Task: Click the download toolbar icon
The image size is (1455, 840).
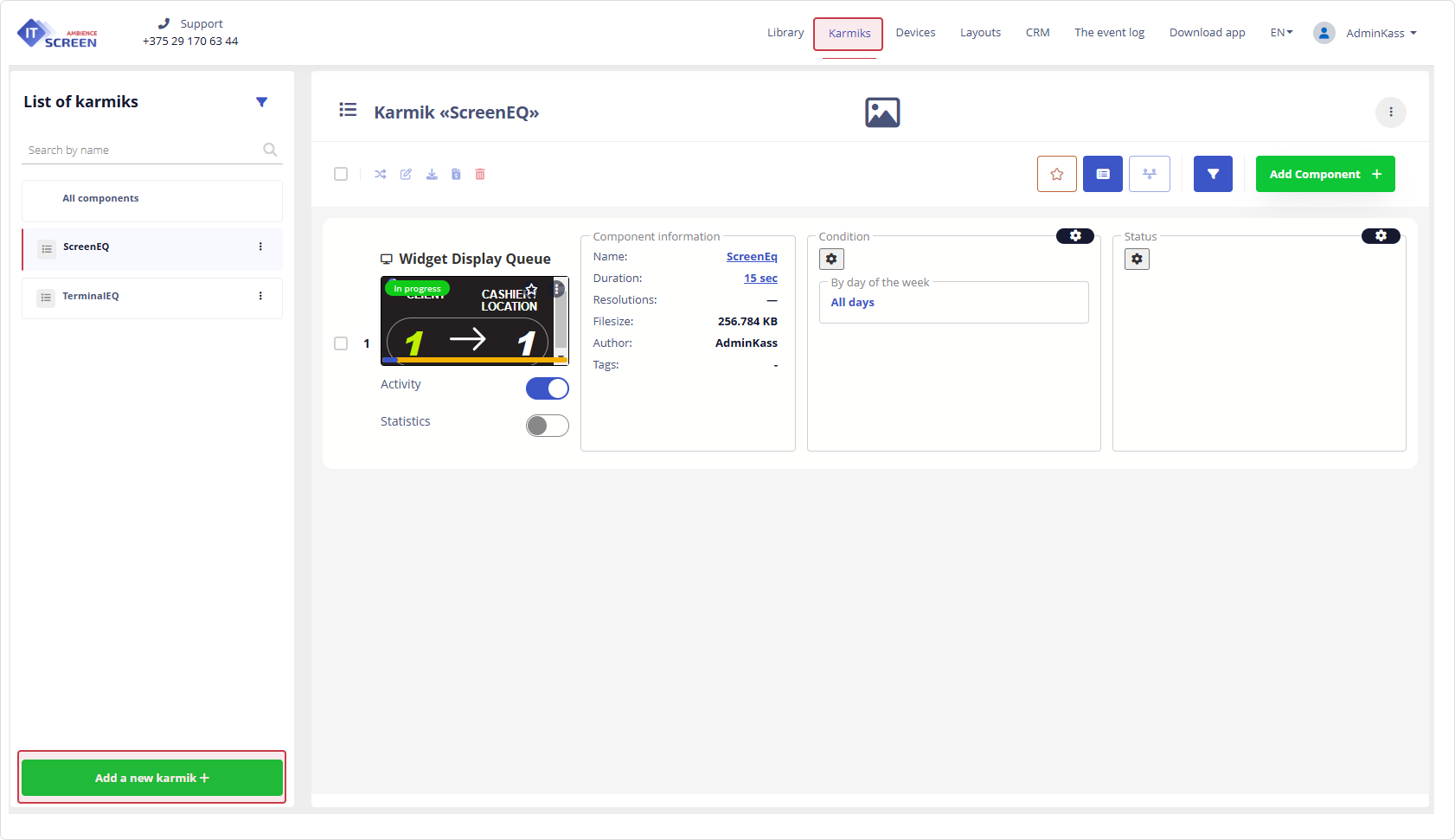Action: 432,174
